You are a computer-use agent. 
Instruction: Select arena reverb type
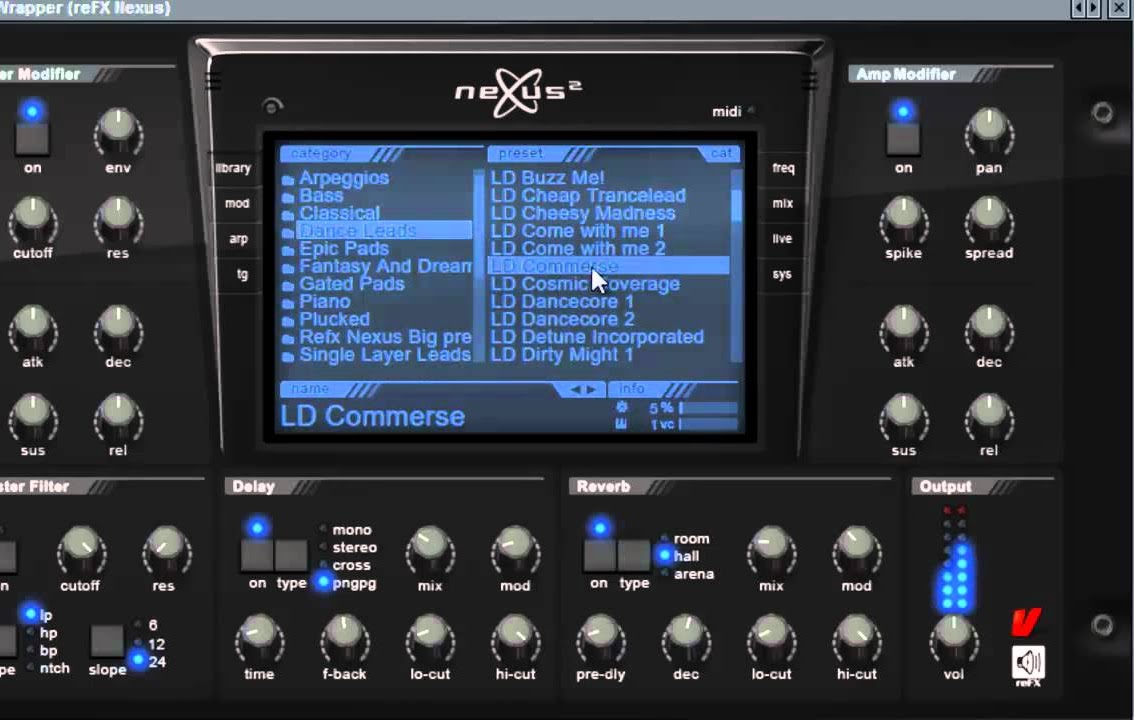click(x=686, y=574)
